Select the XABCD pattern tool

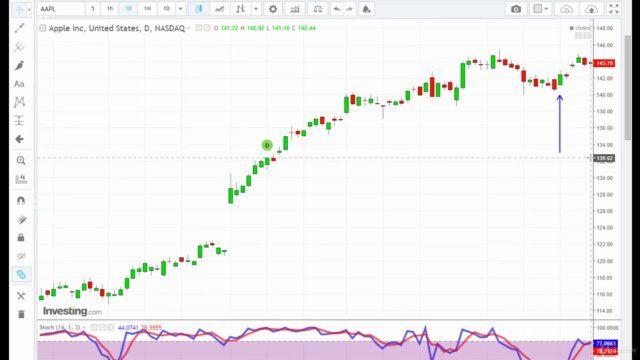[x=19, y=102]
